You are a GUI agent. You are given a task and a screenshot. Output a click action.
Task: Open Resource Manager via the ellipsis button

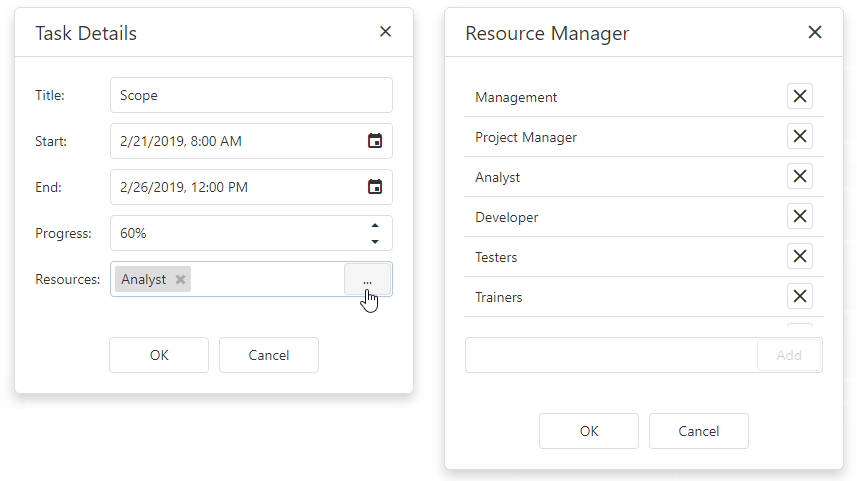[367, 280]
